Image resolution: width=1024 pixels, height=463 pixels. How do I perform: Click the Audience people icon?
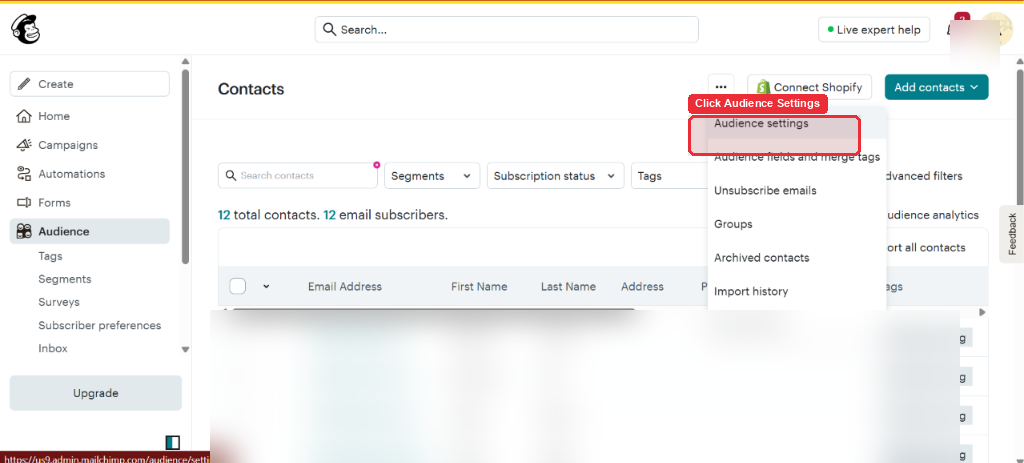coord(24,231)
